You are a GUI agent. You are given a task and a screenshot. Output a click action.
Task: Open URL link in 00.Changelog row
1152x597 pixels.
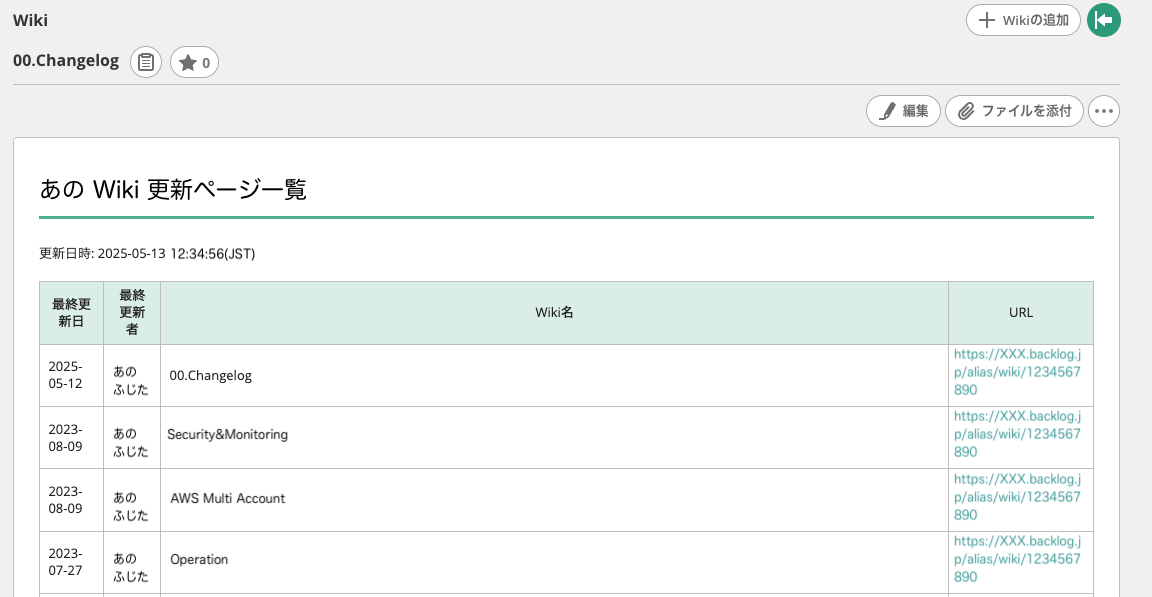point(1018,372)
